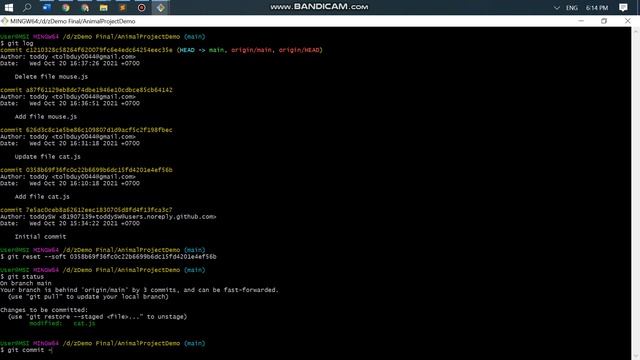This screenshot has width=640, height=360.
Task: Click commit hash starting with a87f6112
Action: coord(99,90)
